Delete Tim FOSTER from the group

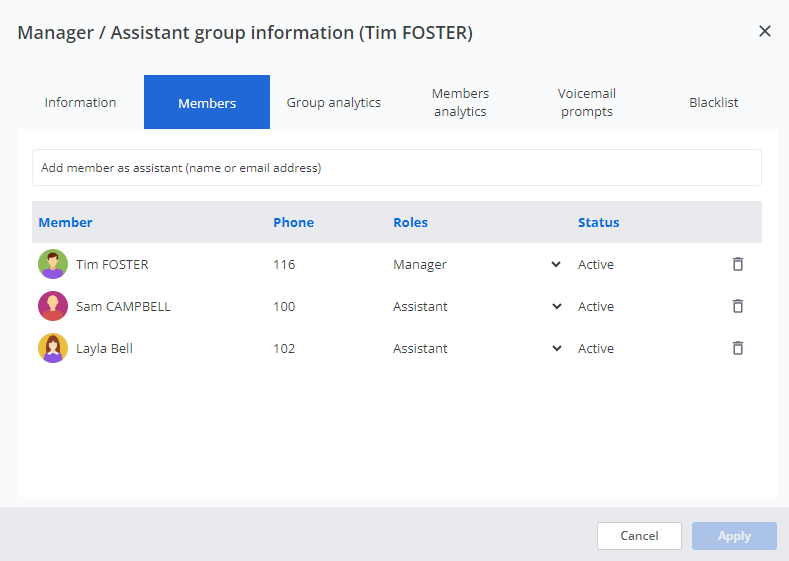click(x=738, y=265)
